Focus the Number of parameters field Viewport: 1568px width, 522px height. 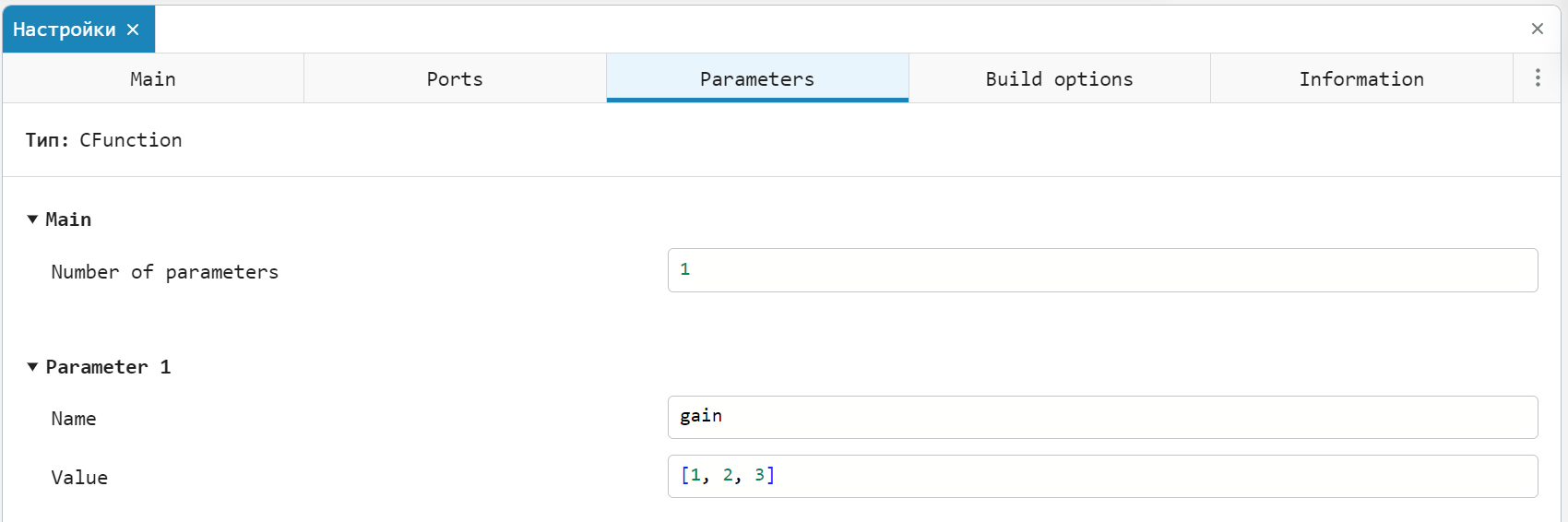click(x=1102, y=270)
